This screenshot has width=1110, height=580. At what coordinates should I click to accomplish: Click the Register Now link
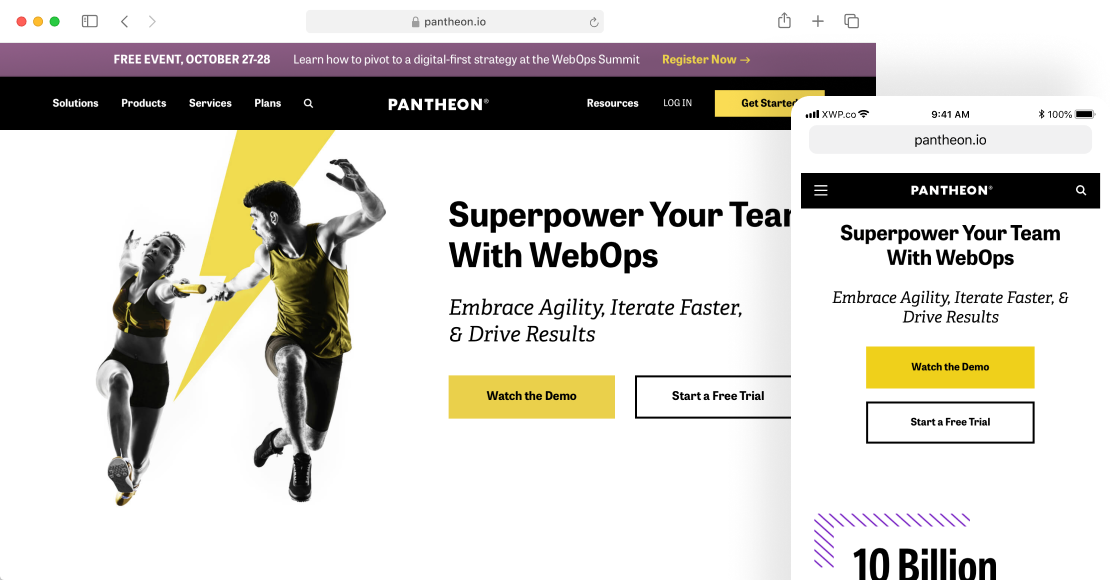(706, 59)
